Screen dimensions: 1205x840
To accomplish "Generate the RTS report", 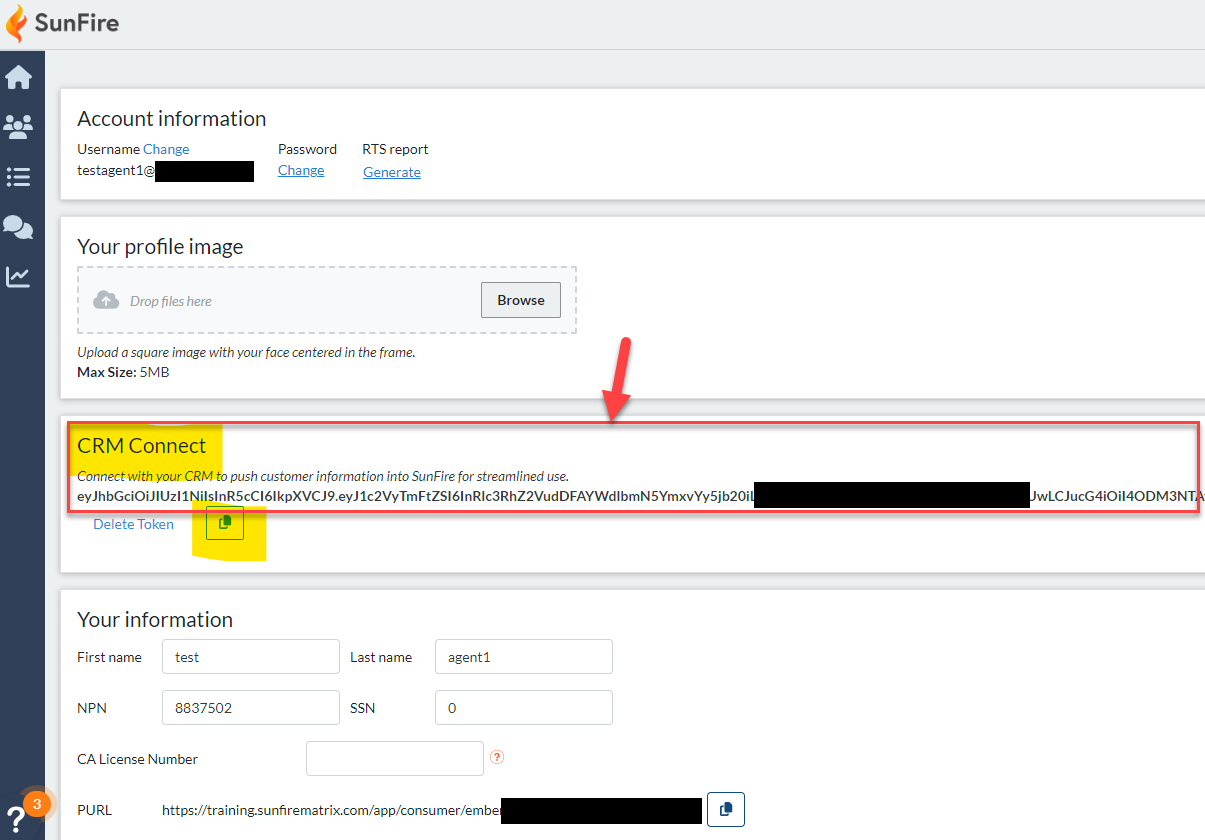I will [x=391, y=172].
